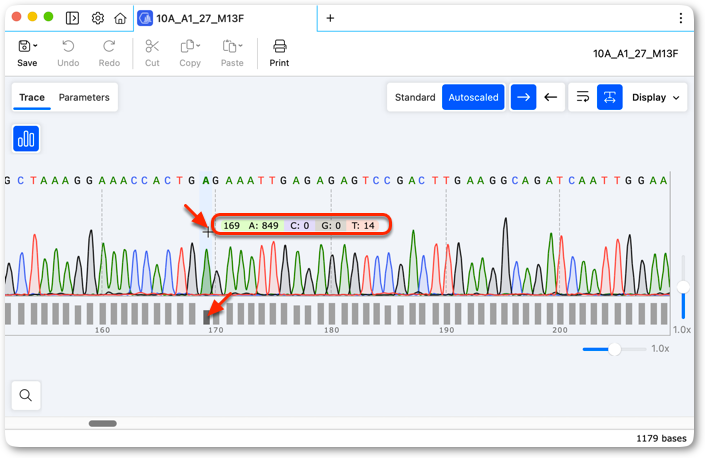Select reverse strand left arrow

click(551, 97)
